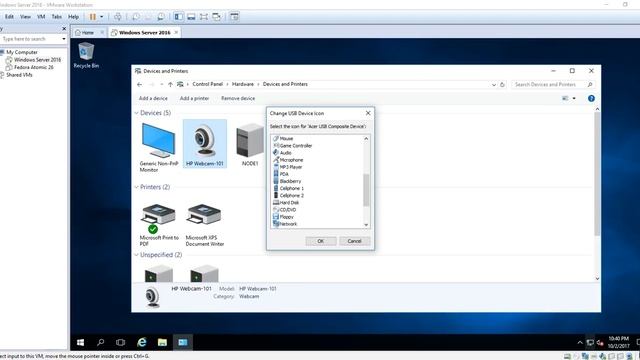Open the dropdown arrow next to the pause icon

coord(102,17)
